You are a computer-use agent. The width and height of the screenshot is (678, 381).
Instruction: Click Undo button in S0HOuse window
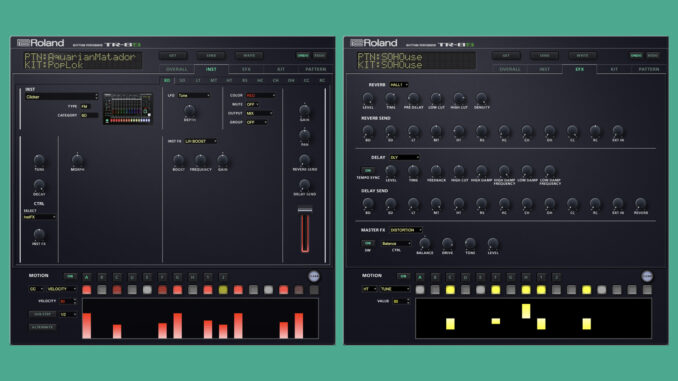pyautogui.click(x=636, y=56)
